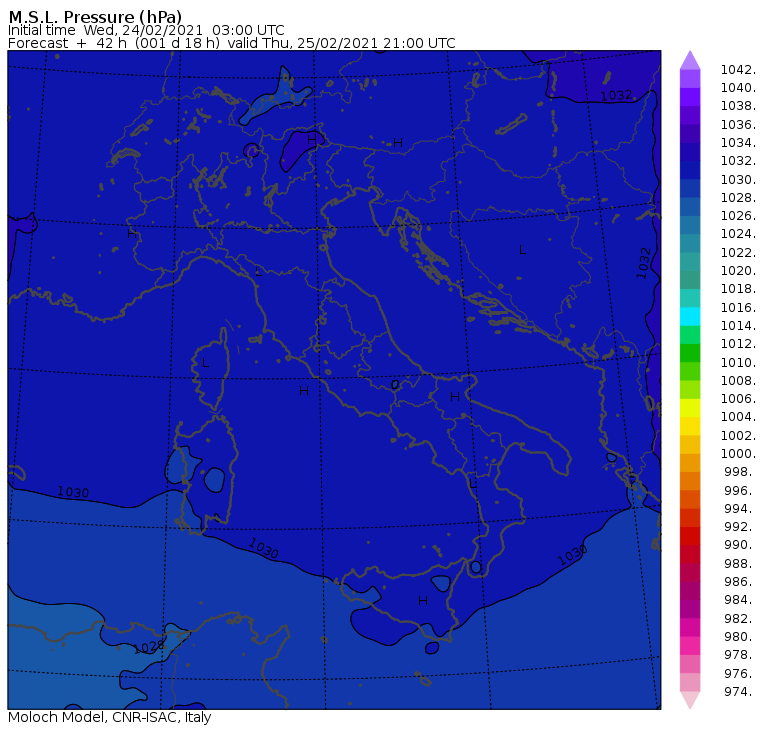Click the 'Forecast + 42 h' validity line
760x731 pixels.
pos(232,43)
